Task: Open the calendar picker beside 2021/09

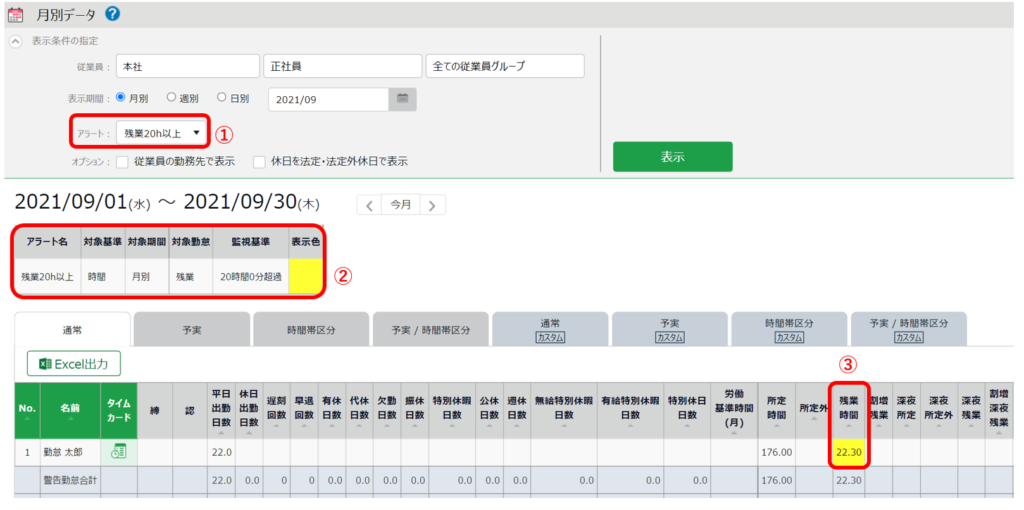Action: (x=403, y=99)
